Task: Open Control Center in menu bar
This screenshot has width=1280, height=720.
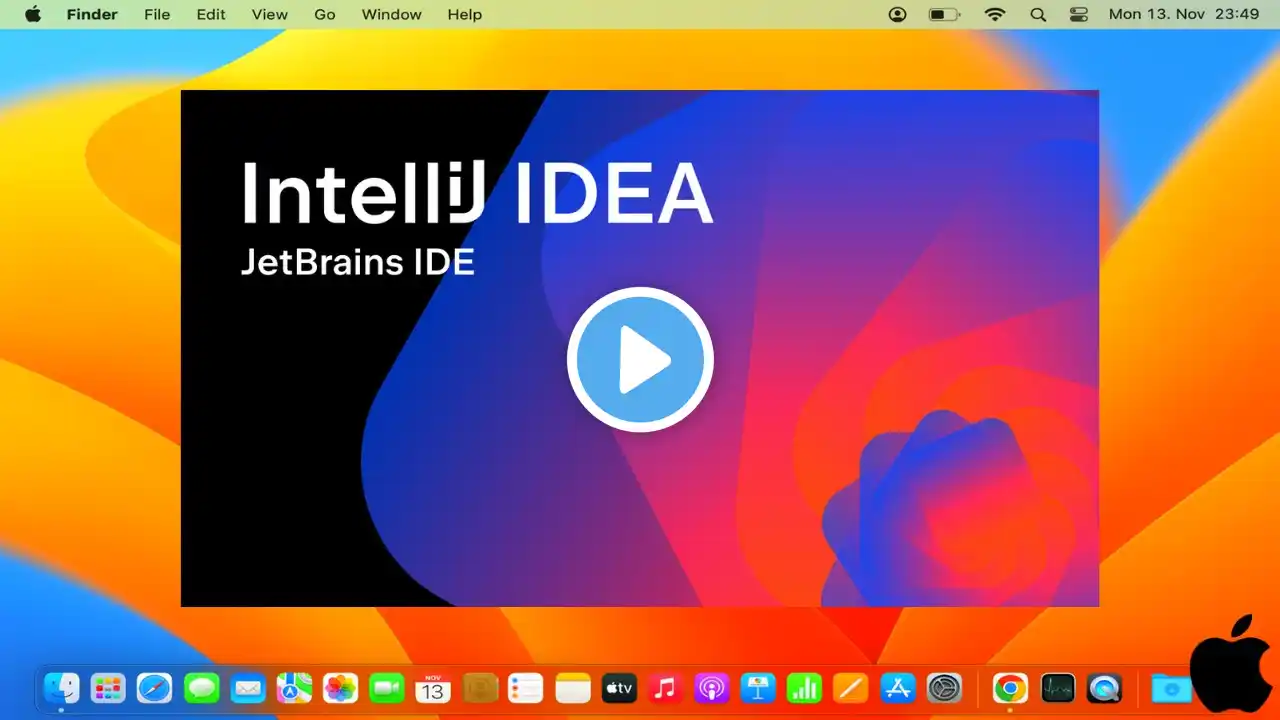Action: (x=1079, y=14)
